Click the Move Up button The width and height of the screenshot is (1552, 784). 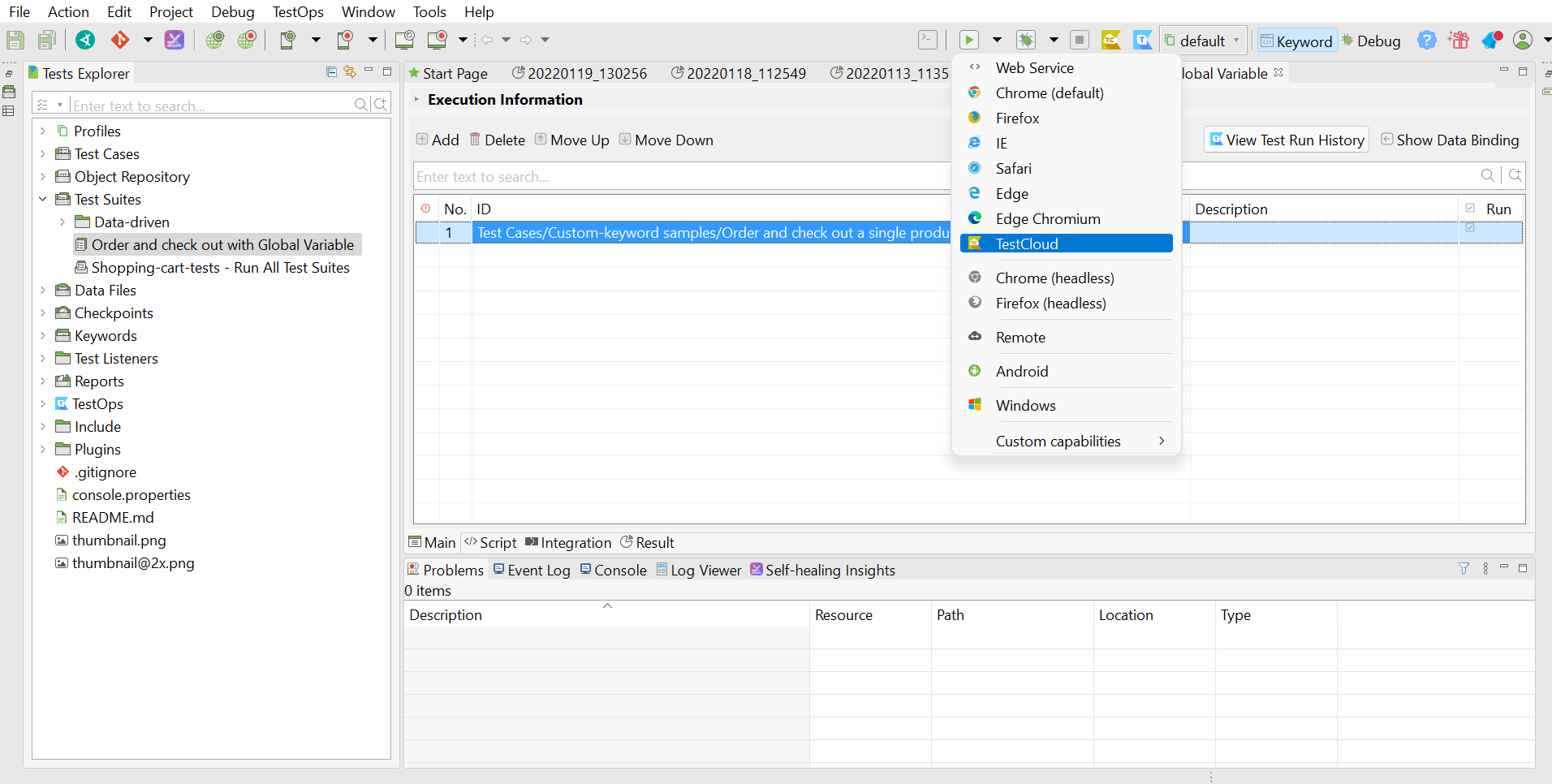(572, 140)
